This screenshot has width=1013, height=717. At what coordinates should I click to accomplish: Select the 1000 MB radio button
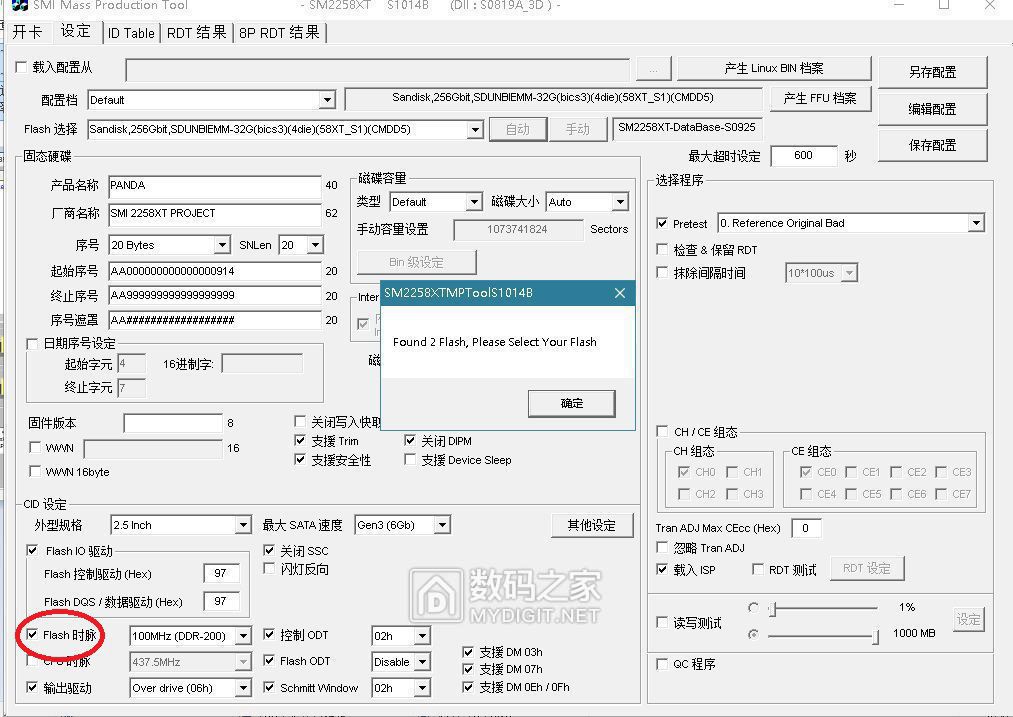coord(753,634)
